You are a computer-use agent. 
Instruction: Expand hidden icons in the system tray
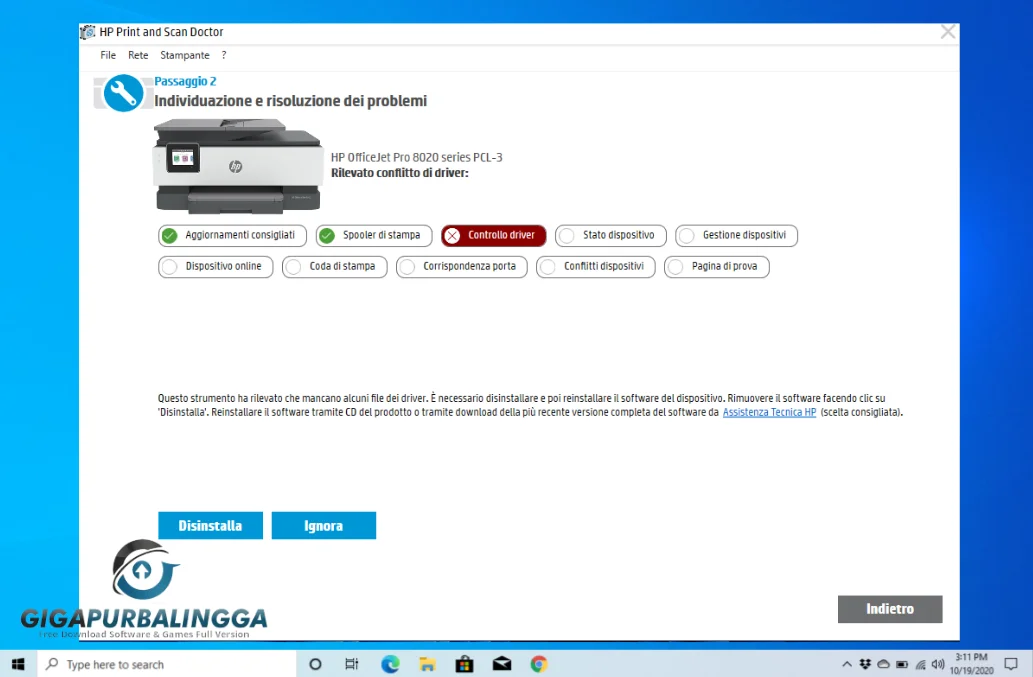click(x=847, y=663)
